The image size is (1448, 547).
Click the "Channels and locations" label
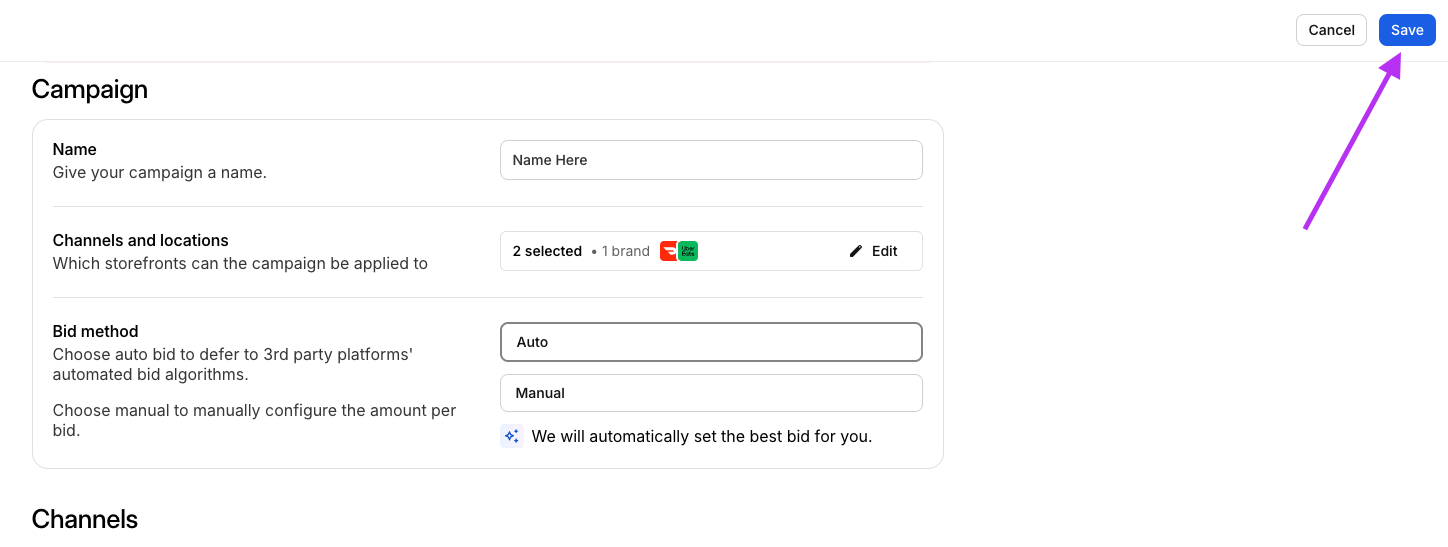pyautogui.click(x=141, y=240)
